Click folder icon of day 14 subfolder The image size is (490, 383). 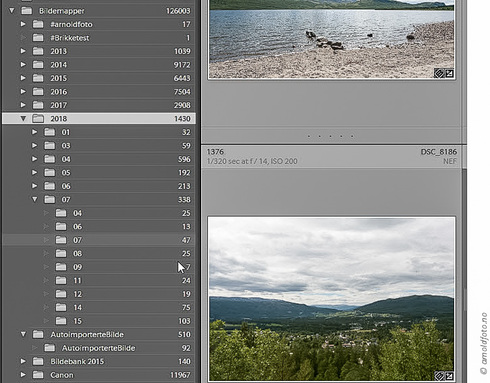pos(61,307)
